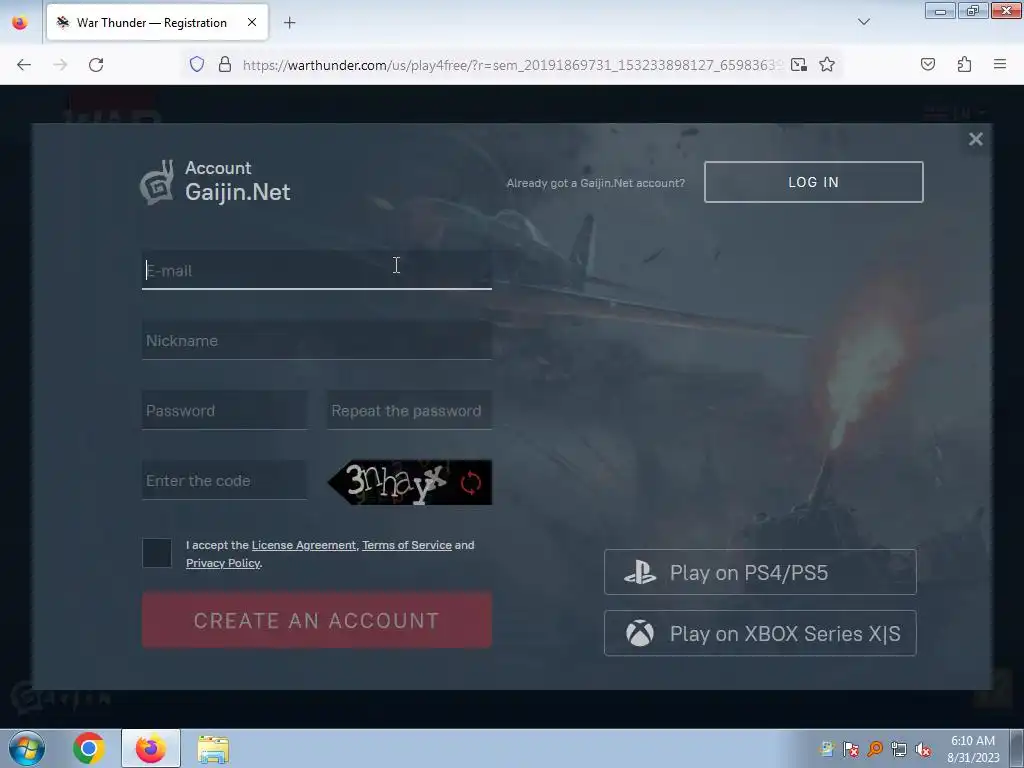Open the Extensions puzzle icon

[x=964, y=64]
